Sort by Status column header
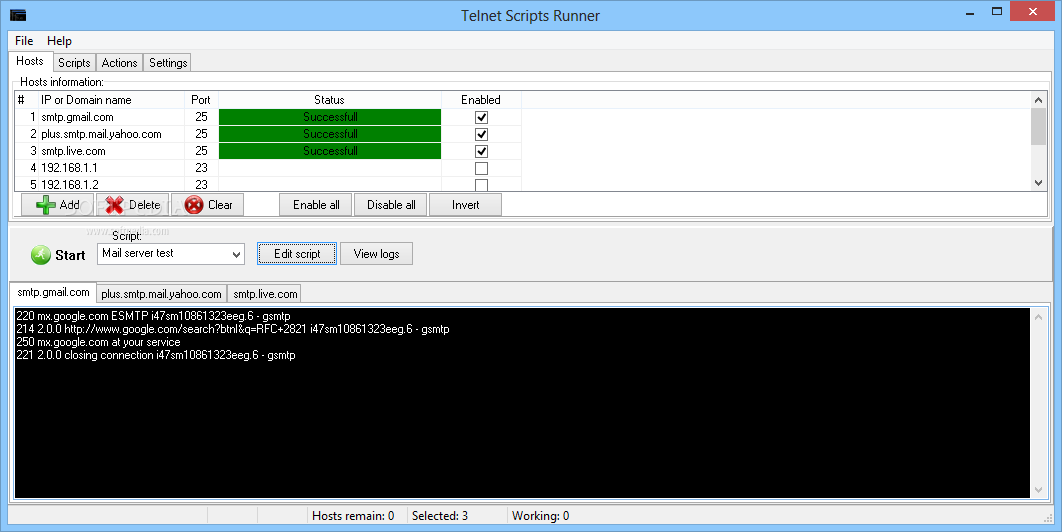This screenshot has height=532, width=1062. pos(330,100)
